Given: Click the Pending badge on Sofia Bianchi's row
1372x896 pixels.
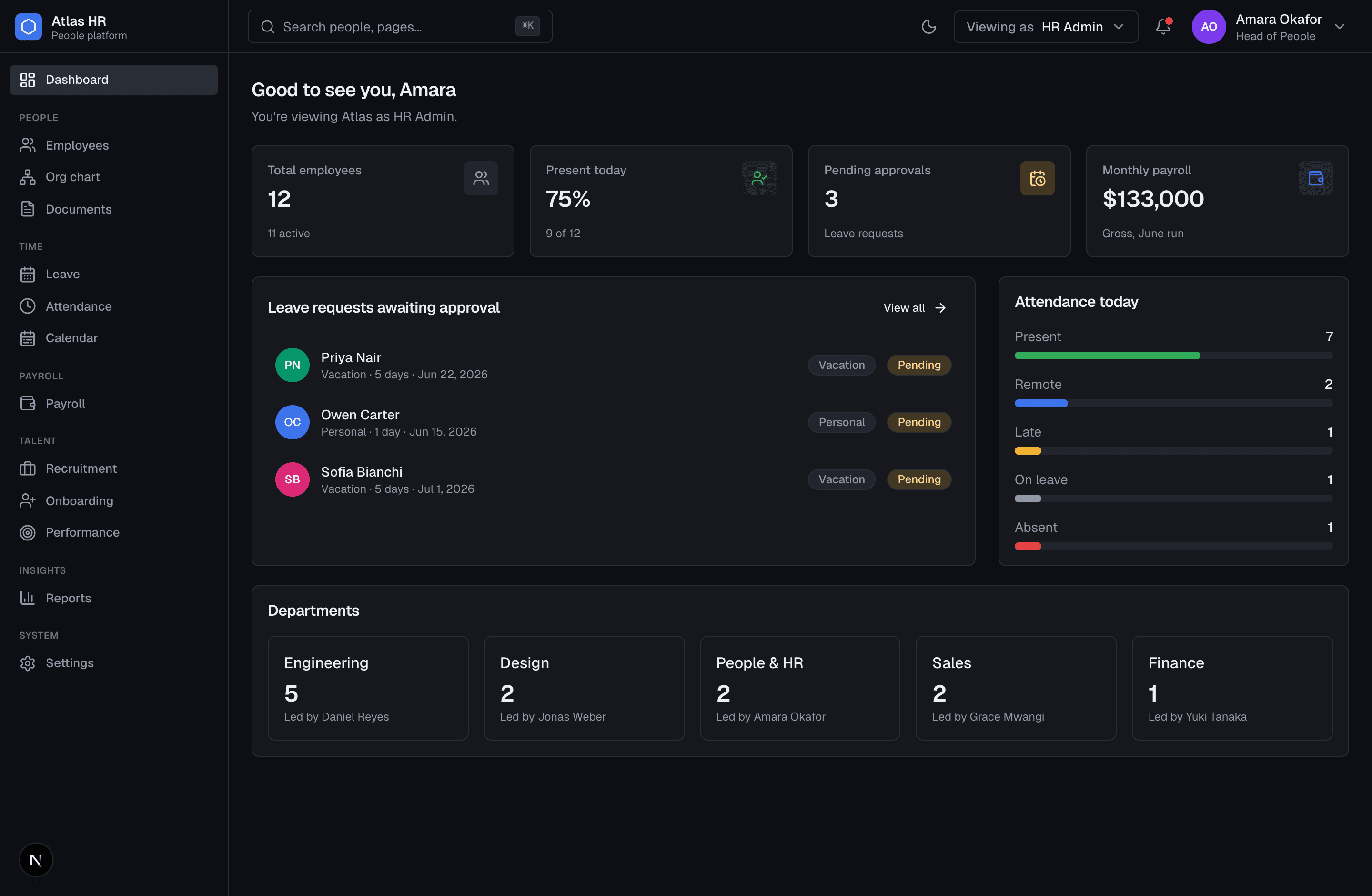Looking at the screenshot, I should 919,479.
